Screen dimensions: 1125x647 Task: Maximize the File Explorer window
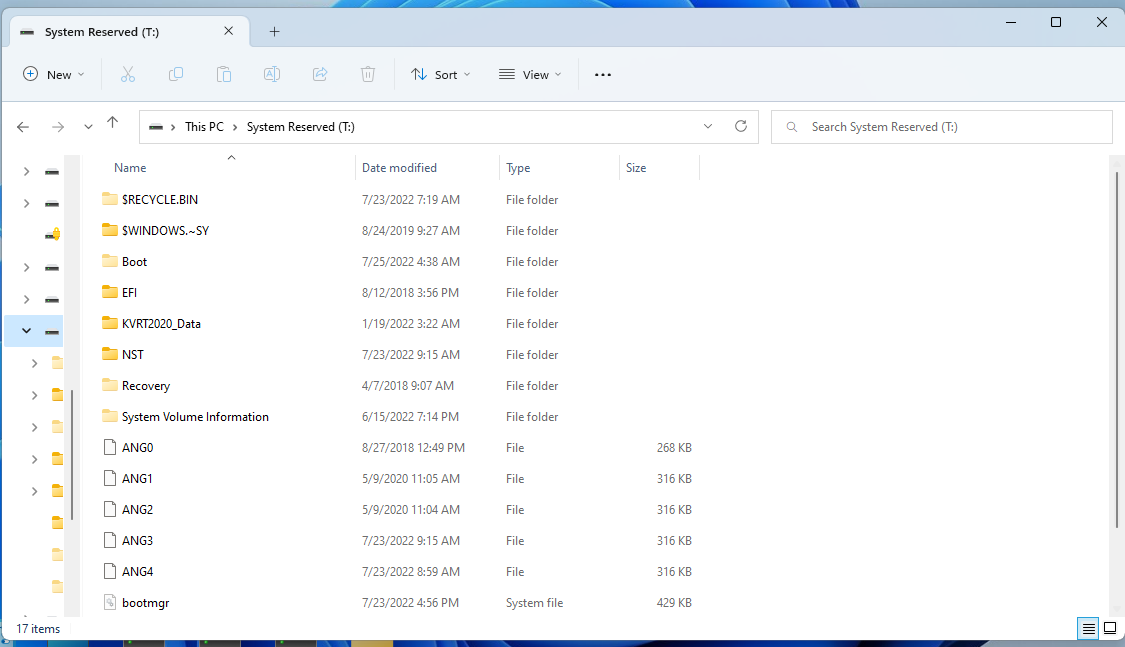tap(1055, 22)
